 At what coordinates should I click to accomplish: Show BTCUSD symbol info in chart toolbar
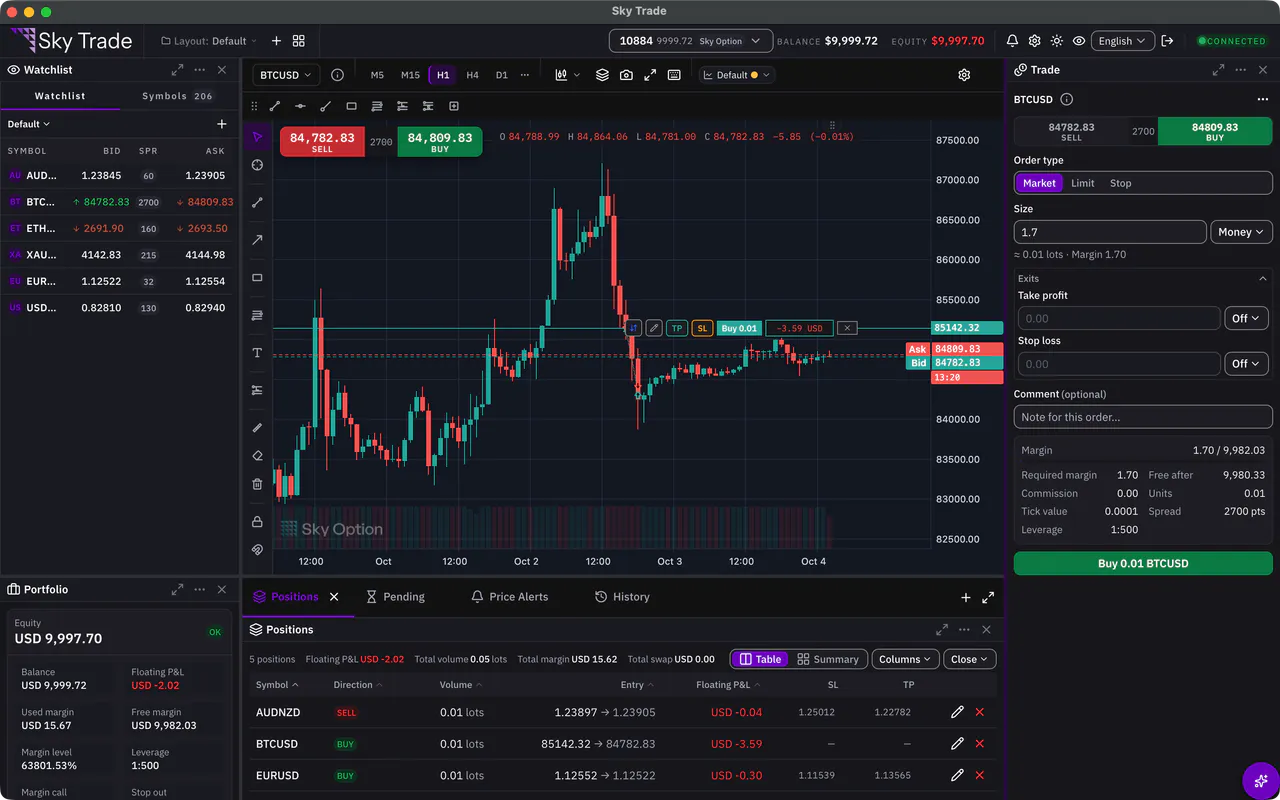pyautogui.click(x=337, y=75)
